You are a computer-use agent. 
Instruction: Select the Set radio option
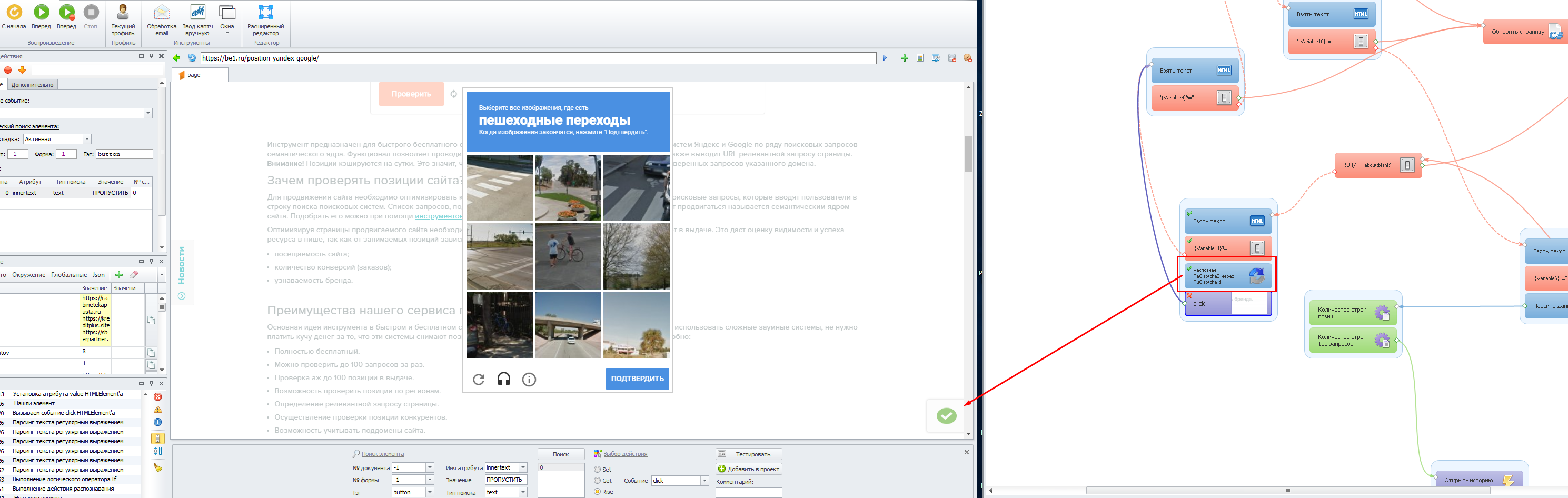tap(597, 470)
